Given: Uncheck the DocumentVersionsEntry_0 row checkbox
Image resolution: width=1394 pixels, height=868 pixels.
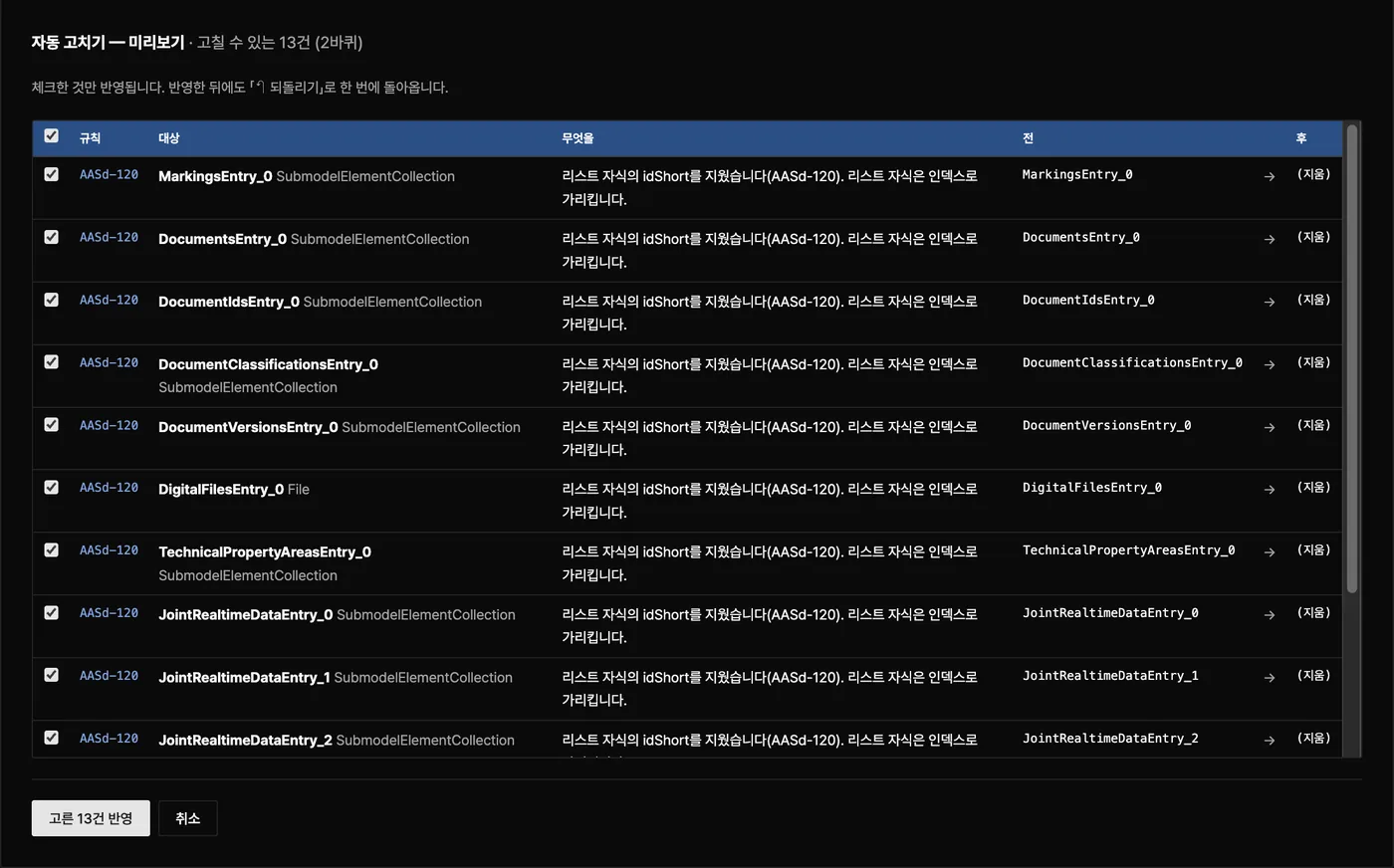Looking at the screenshot, I should click(x=52, y=425).
